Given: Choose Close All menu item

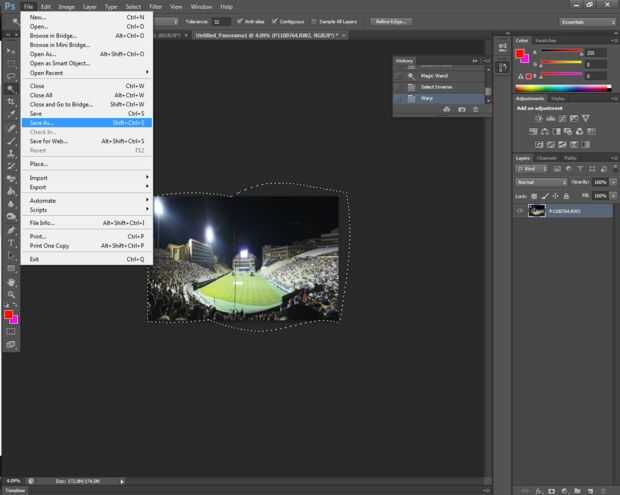Looking at the screenshot, I should point(87,95).
